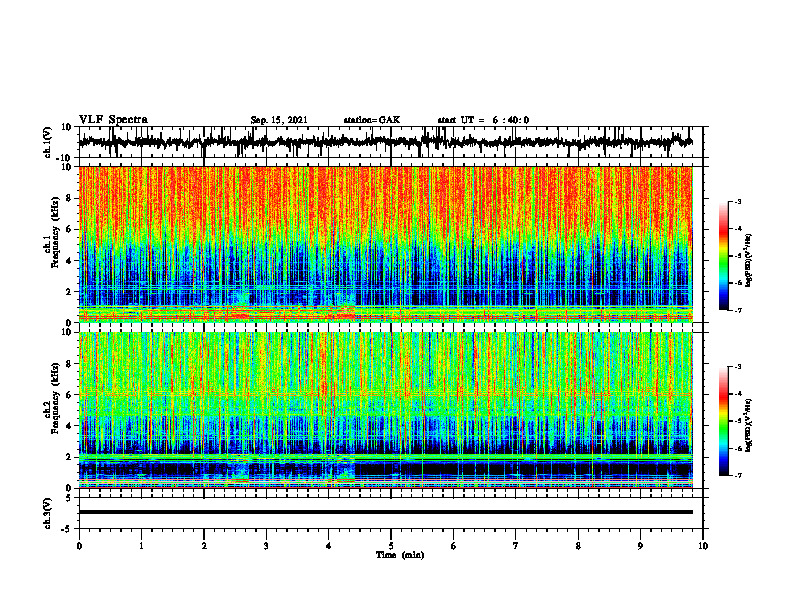
Task: Click the "ch.3(V)" axis label
Action: click(48, 514)
